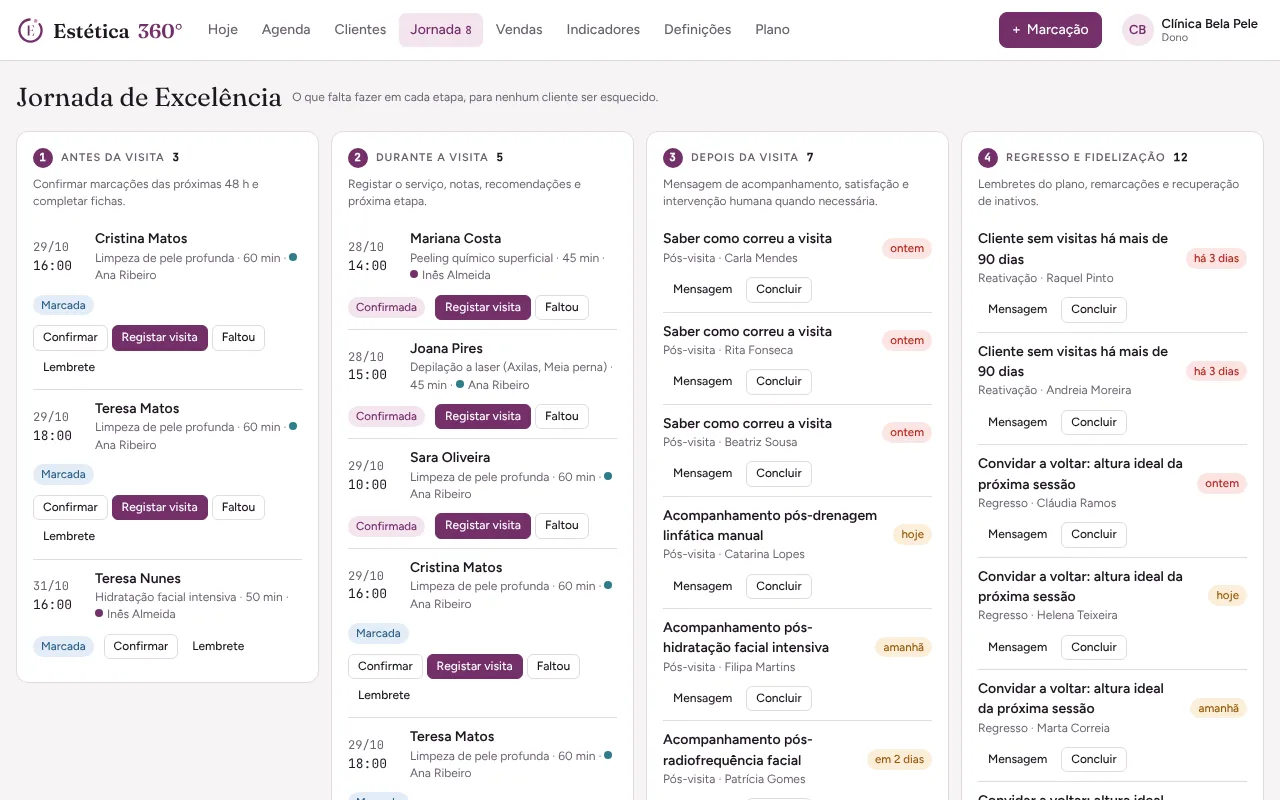Click the CB user avatar

[x=1137, y=30]
